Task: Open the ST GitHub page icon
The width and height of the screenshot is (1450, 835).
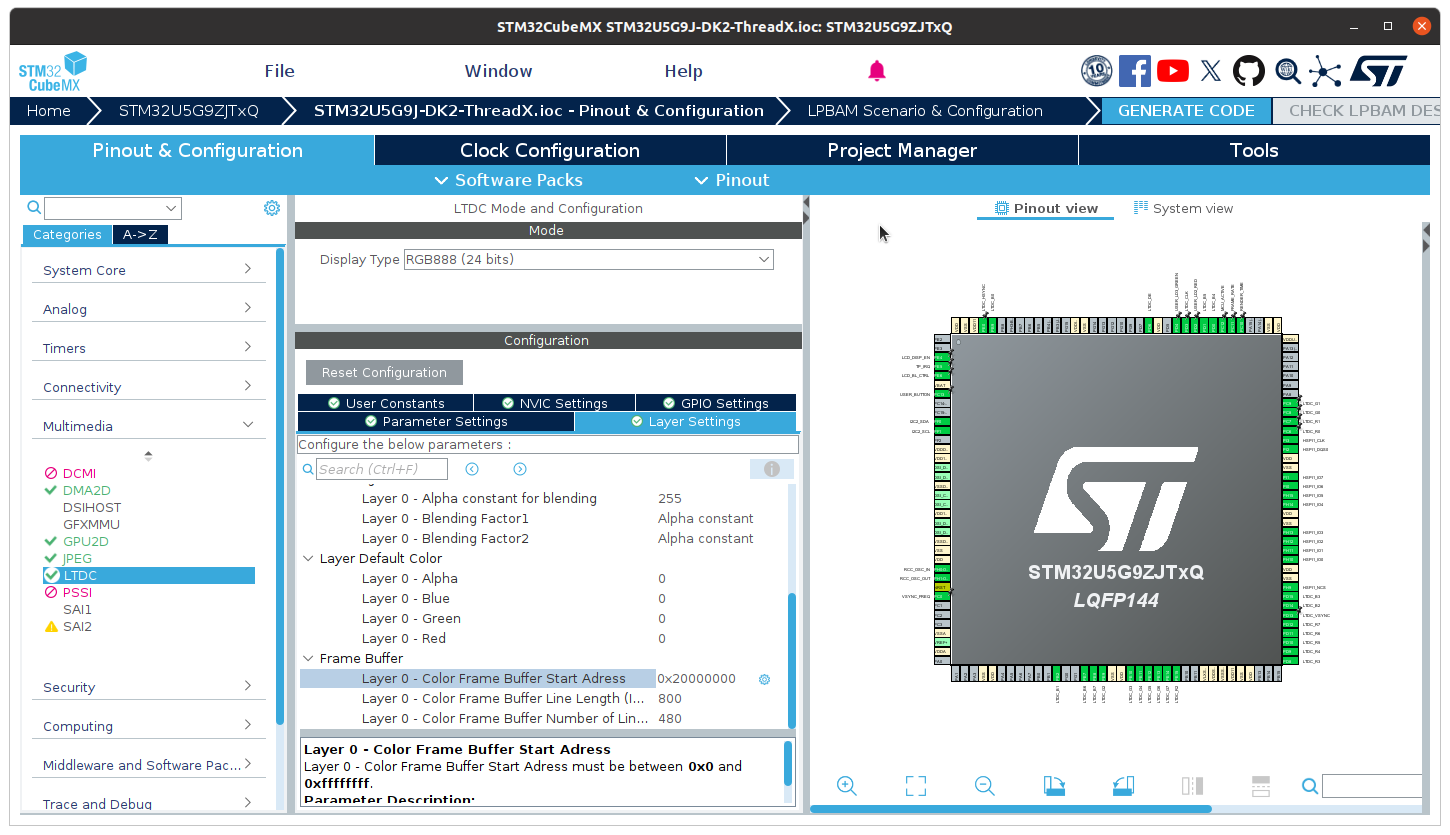Action: tap(1248, 70)
